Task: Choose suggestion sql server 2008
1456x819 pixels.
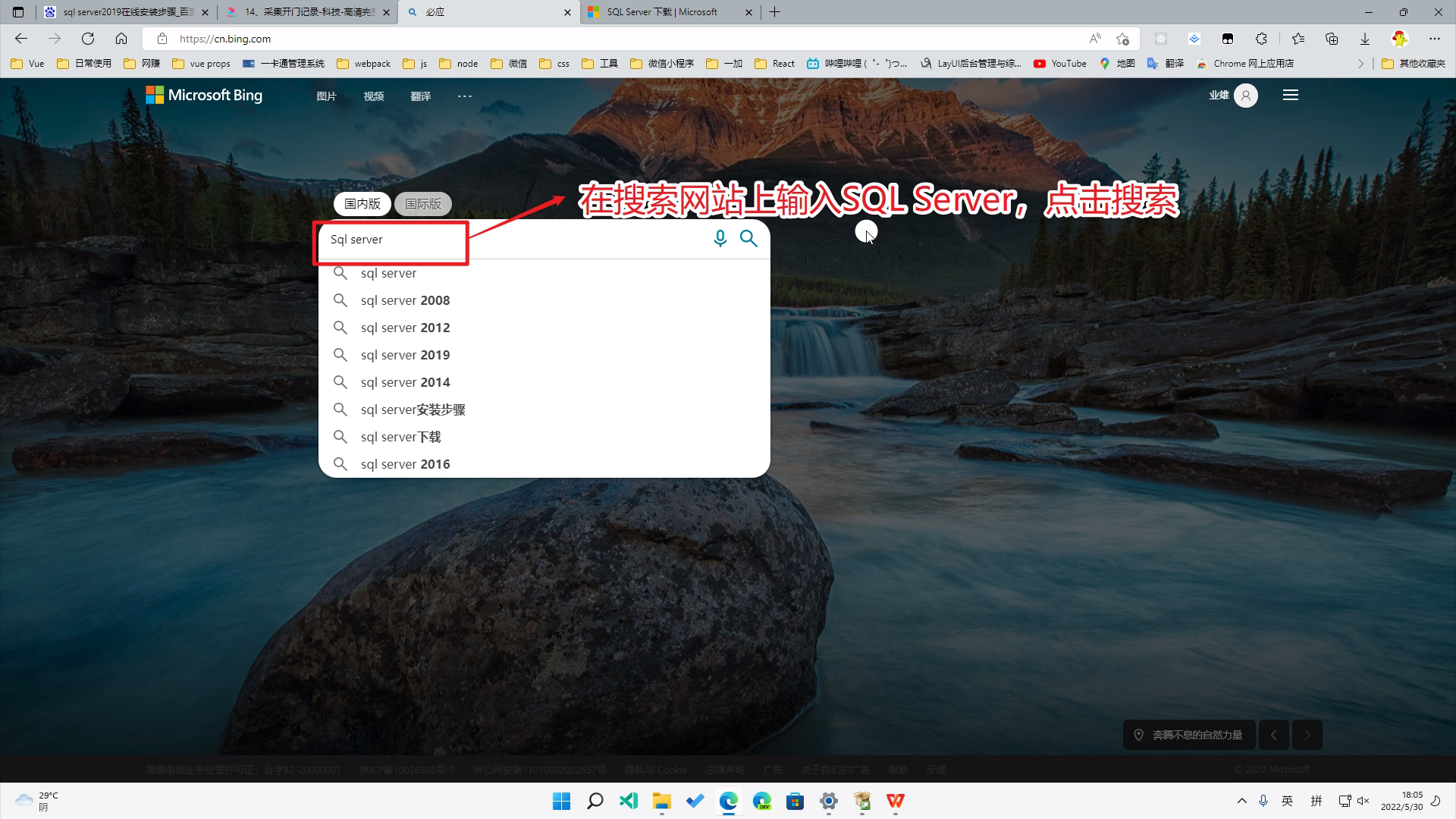Action: click(x=544, y=300)
